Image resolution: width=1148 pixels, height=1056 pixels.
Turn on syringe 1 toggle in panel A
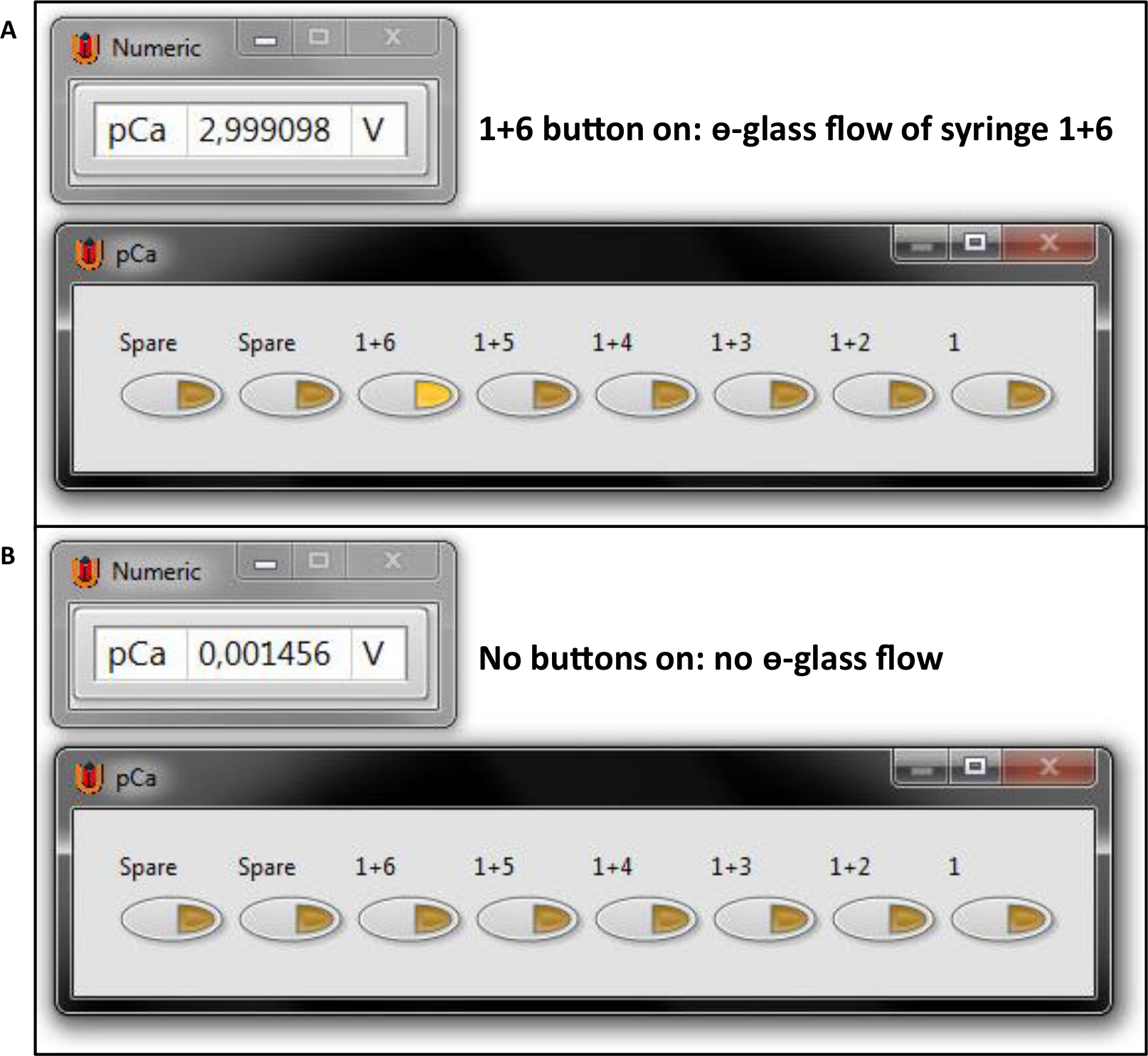pos(1002,396)
